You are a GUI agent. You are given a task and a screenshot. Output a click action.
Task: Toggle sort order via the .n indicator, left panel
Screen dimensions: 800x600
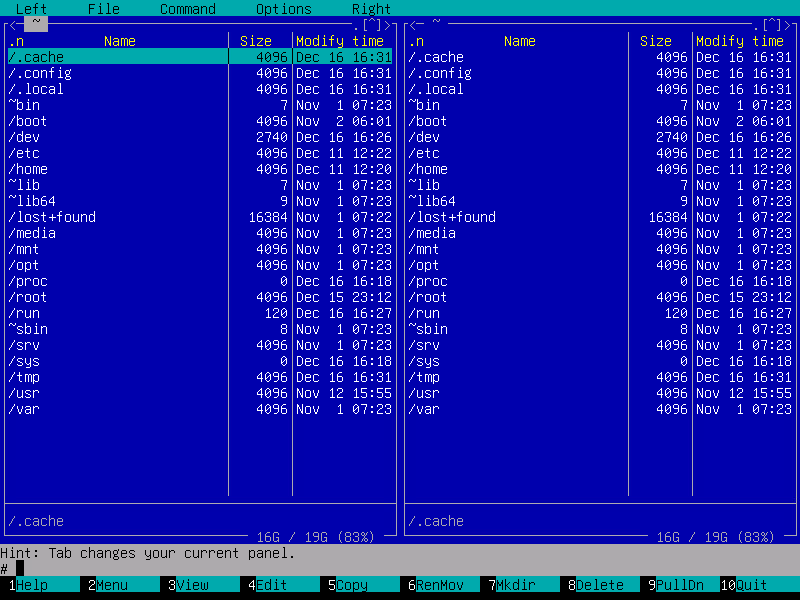pyautogui.click(x=14, y=41)
